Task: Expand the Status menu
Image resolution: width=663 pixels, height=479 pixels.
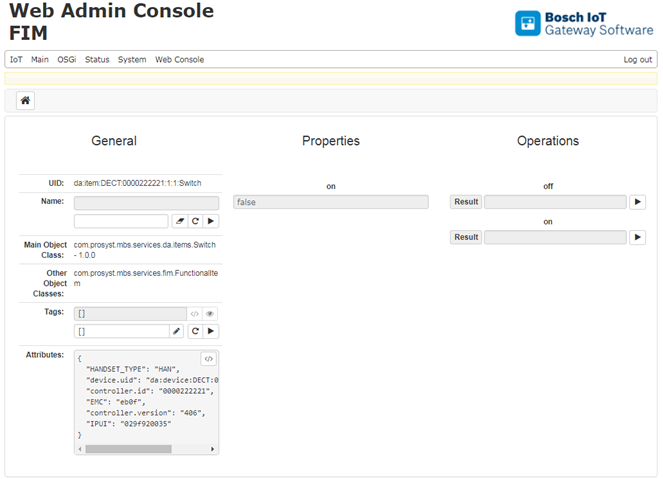Action: click(x=97, y=60)
